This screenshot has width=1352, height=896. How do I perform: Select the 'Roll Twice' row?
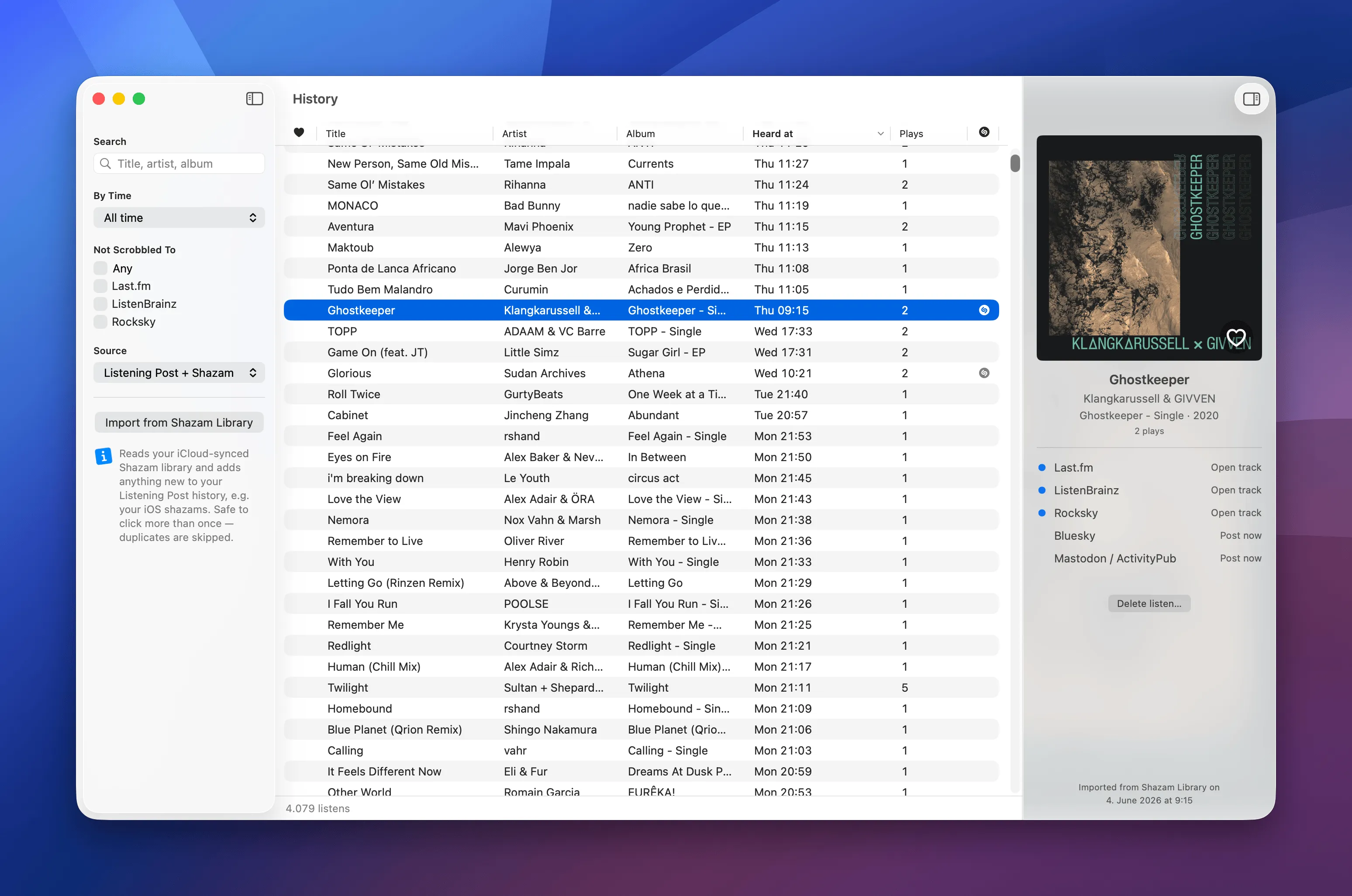pos(641,394)
